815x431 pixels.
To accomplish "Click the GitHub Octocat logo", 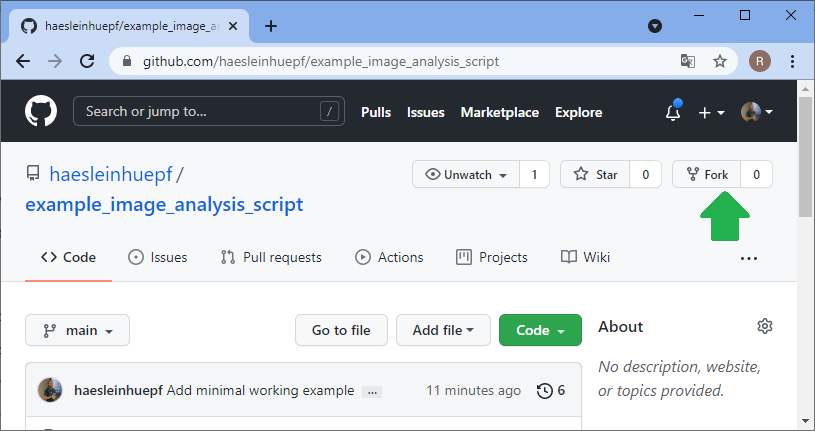I will point(41,112).
